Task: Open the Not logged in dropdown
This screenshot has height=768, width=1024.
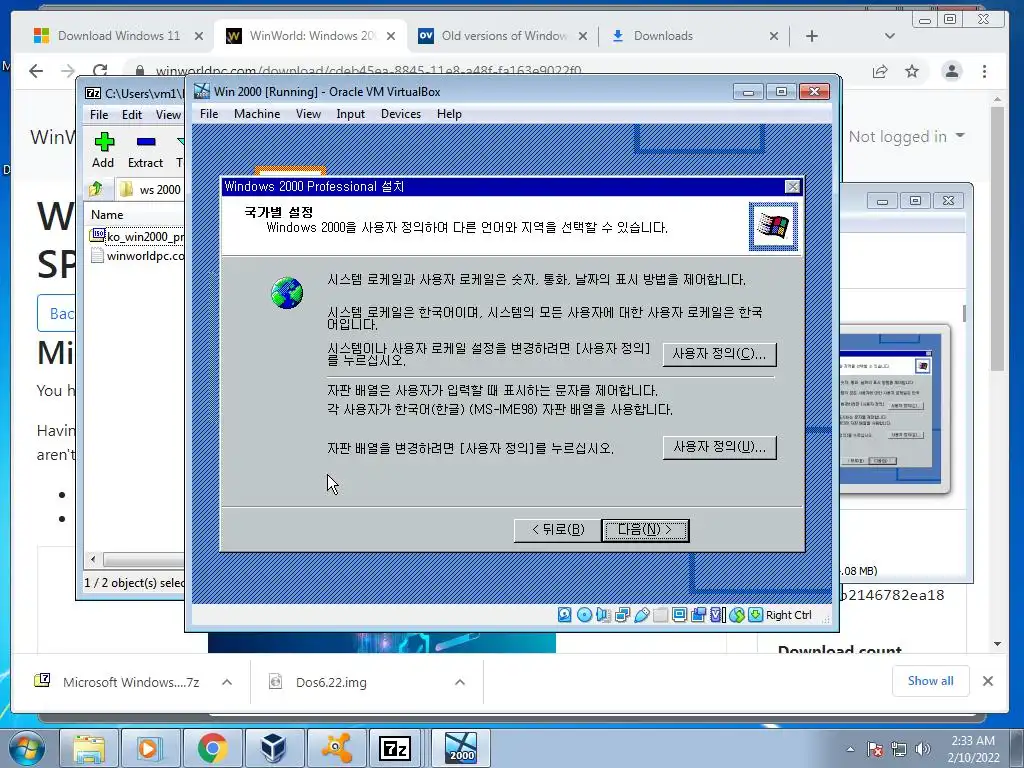Action: click(x=906, y=136)
